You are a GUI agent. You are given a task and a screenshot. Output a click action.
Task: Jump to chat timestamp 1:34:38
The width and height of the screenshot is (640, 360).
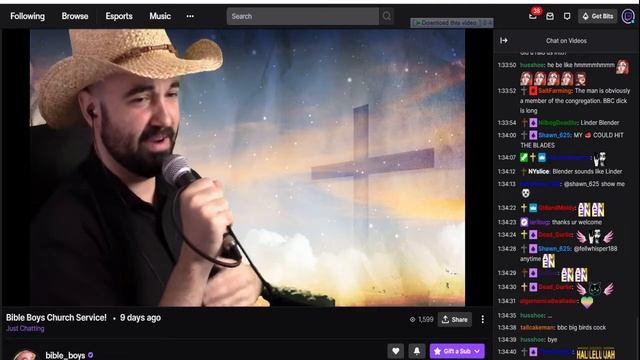(x=507, y=328)
